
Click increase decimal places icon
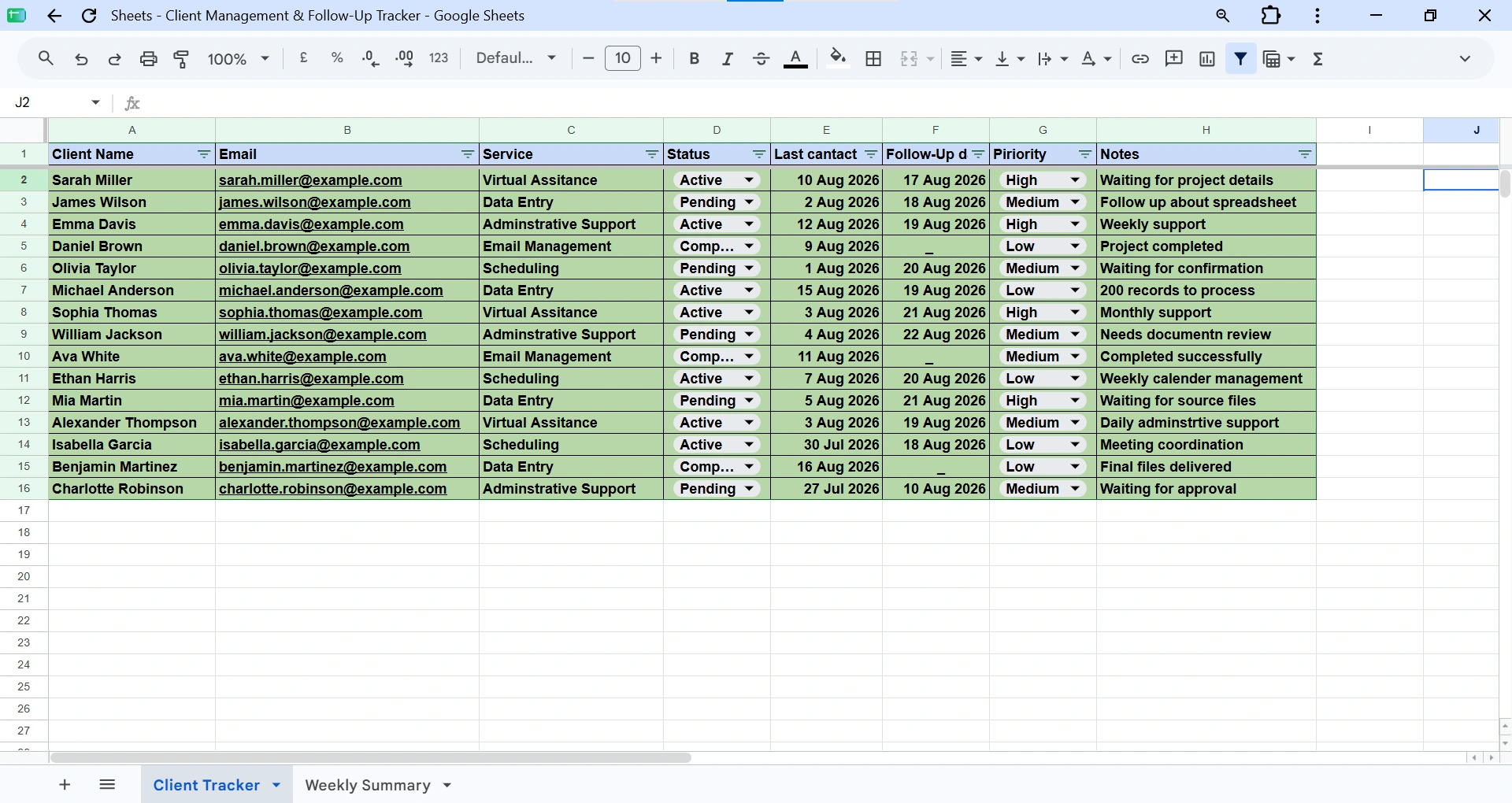pos(405,58)
